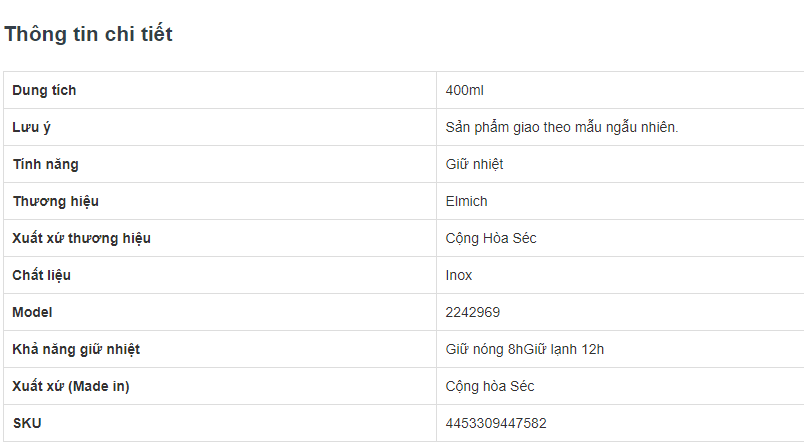Click the "Giữ nhiệt" feature value

coord(474,165)
